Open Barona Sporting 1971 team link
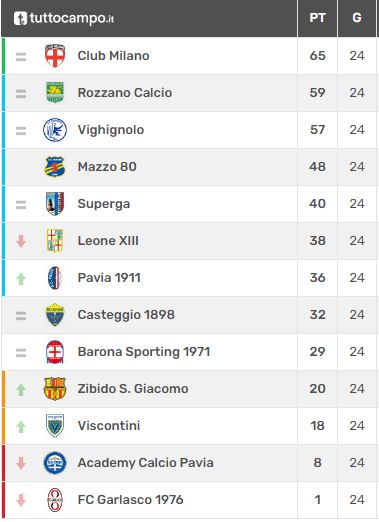The height and width of the screenshot is (522, 379). (x=144, y=352)
